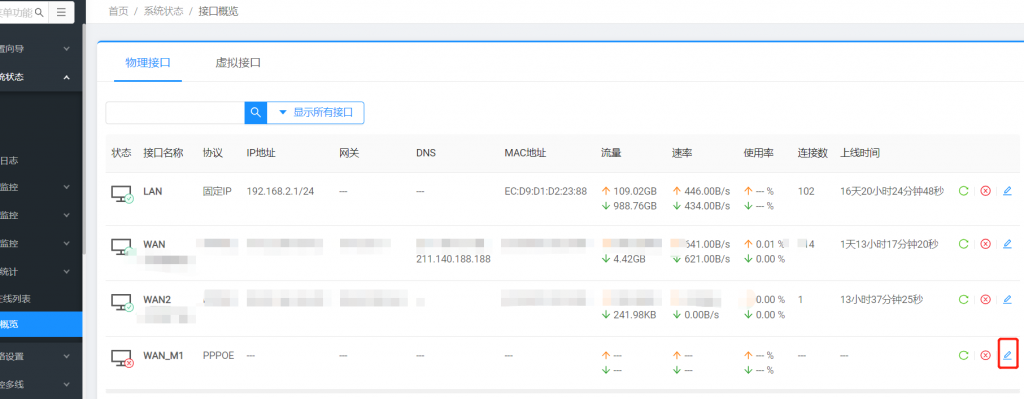1024x399 pixels.
Task: Click the WAN status monitor icon
Action: pyautogui.click(x=121, y=248)
